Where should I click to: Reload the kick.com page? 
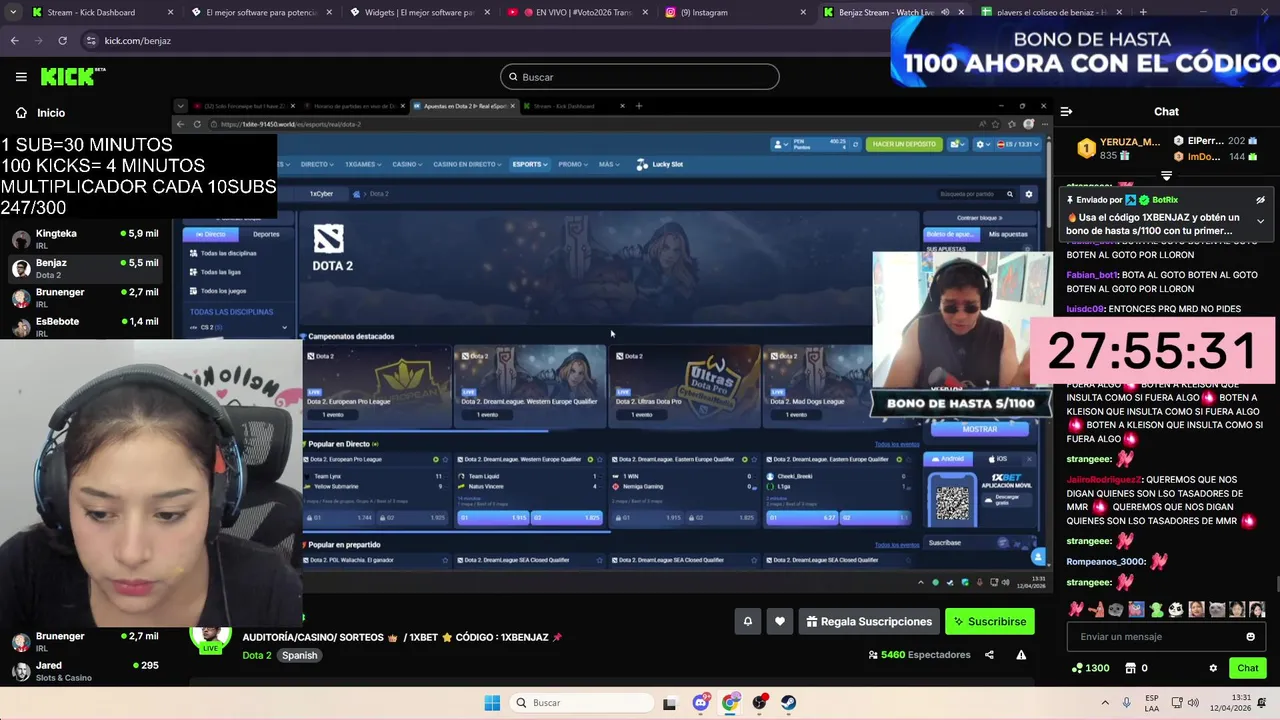tap(62, 40)
